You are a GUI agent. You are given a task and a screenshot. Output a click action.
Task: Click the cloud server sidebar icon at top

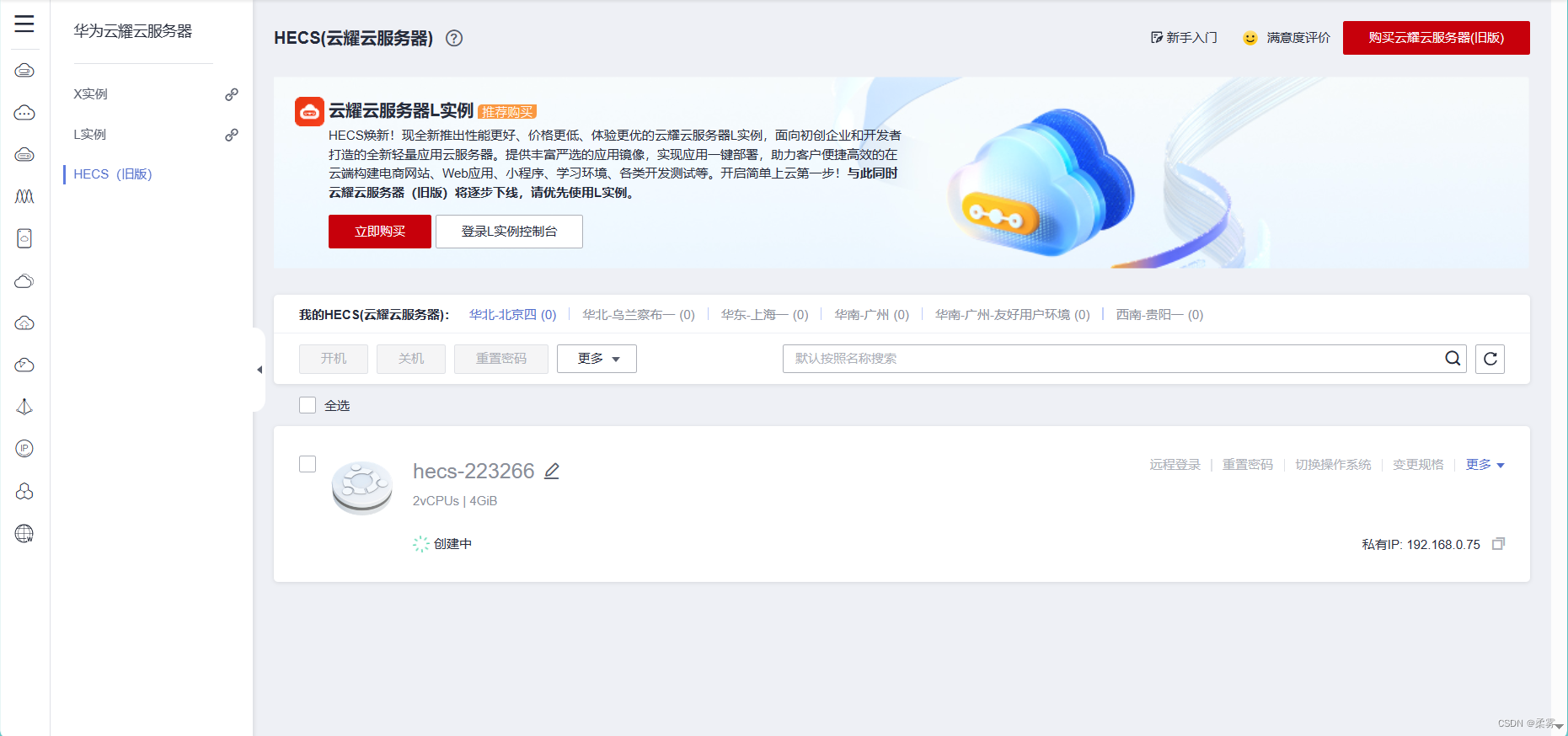click(24, 70)
